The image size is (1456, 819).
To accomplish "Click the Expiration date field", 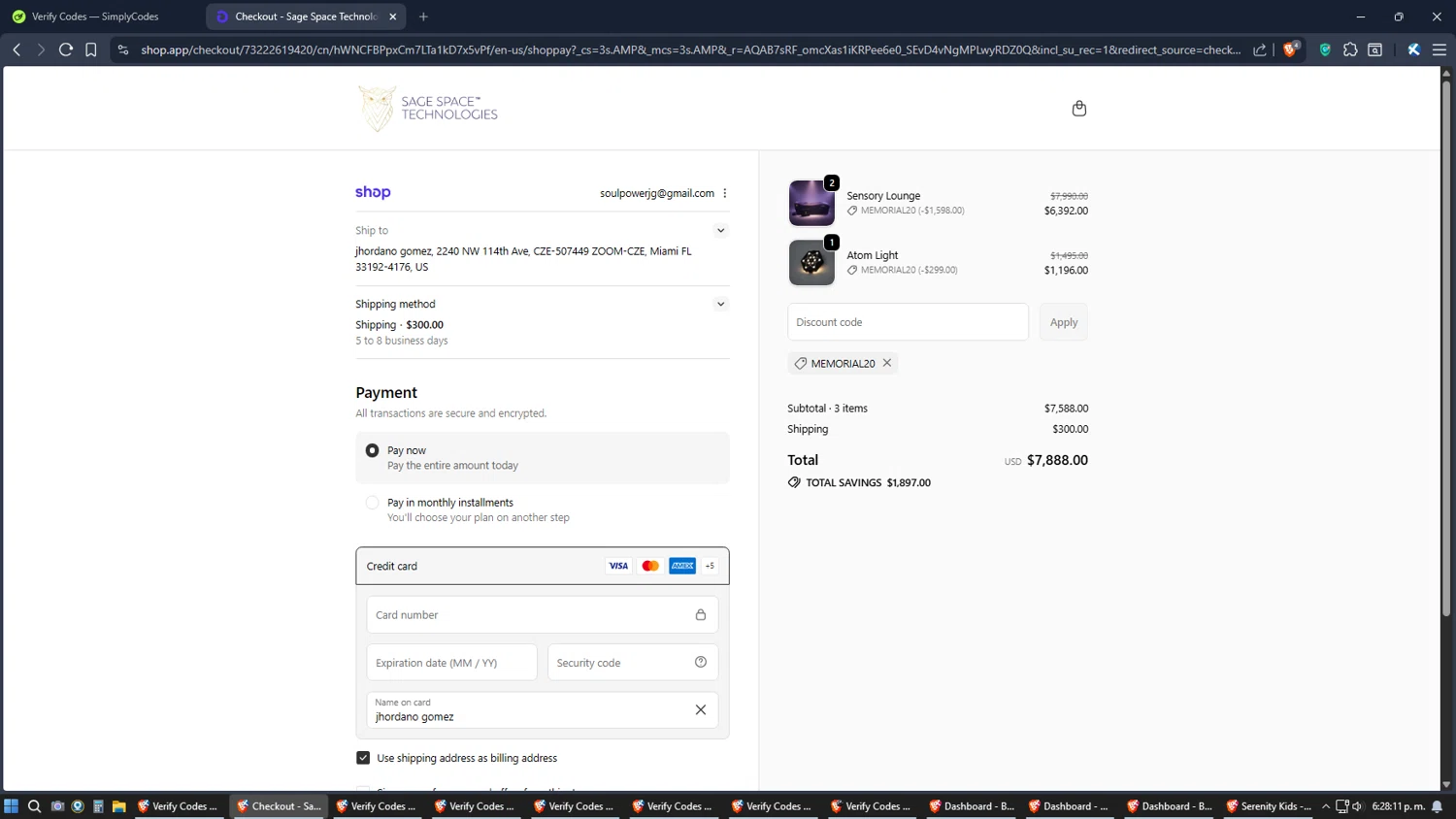I will pyautogui.click(x=451, y=663).
